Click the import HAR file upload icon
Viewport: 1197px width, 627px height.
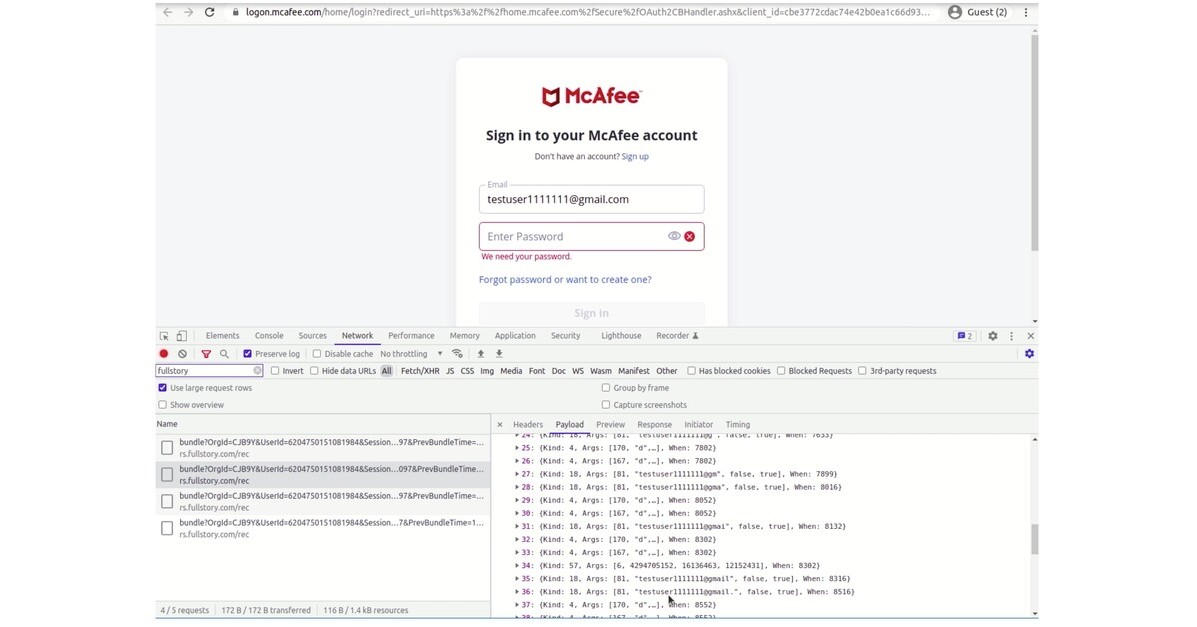click(481, 354)
